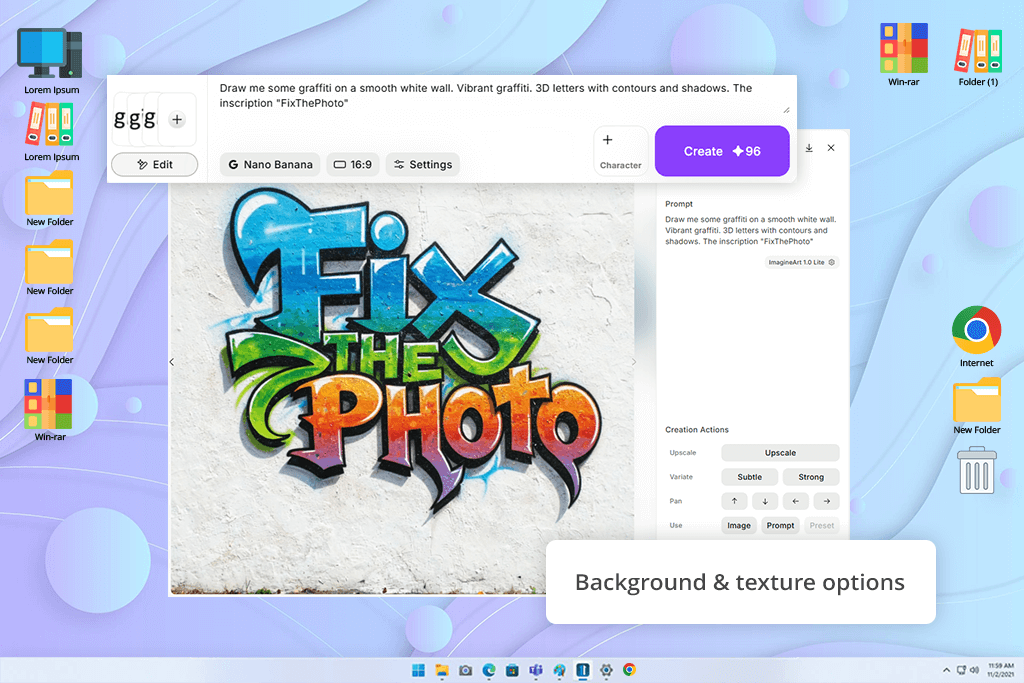
Task: Click the ImagineArt 1.0 Lite model chip
Action: 801,262
